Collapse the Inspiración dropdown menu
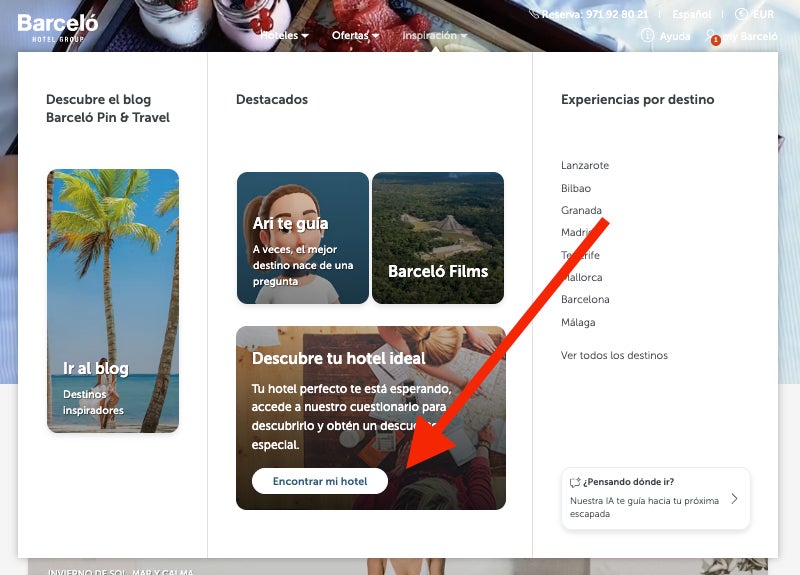This screenshot has width=800, height=575. point(435,35)
